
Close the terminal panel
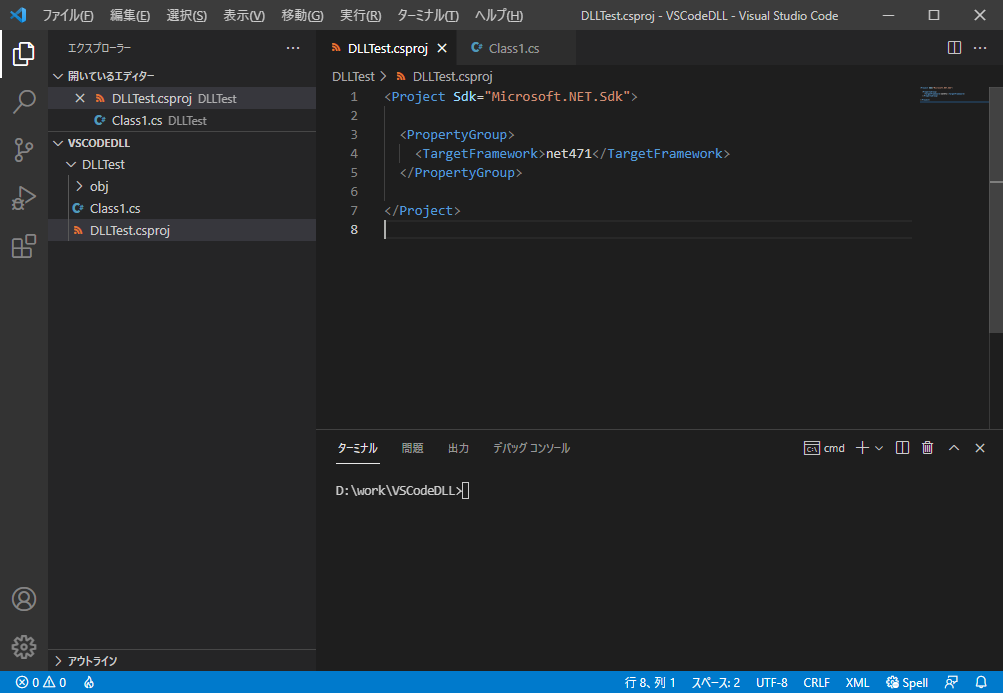(980, 448)
